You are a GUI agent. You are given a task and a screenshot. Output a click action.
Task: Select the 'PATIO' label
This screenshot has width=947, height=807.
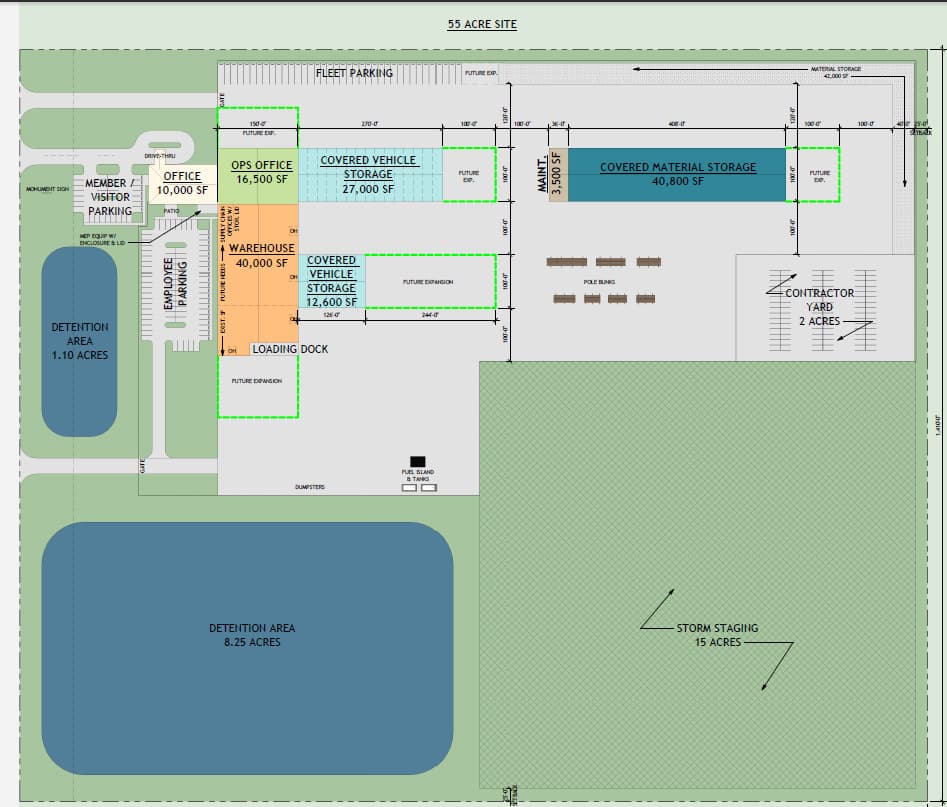pyautogui.click(x=172, y=211)
